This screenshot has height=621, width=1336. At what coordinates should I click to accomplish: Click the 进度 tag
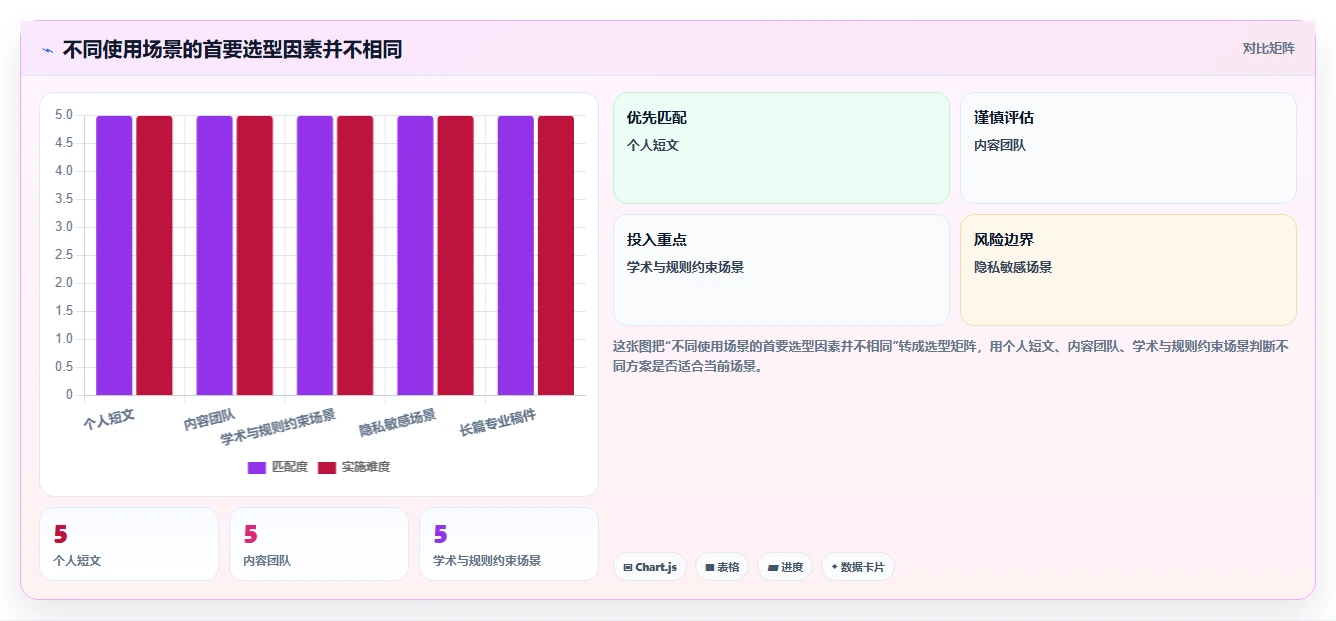[x=785, y=567]
